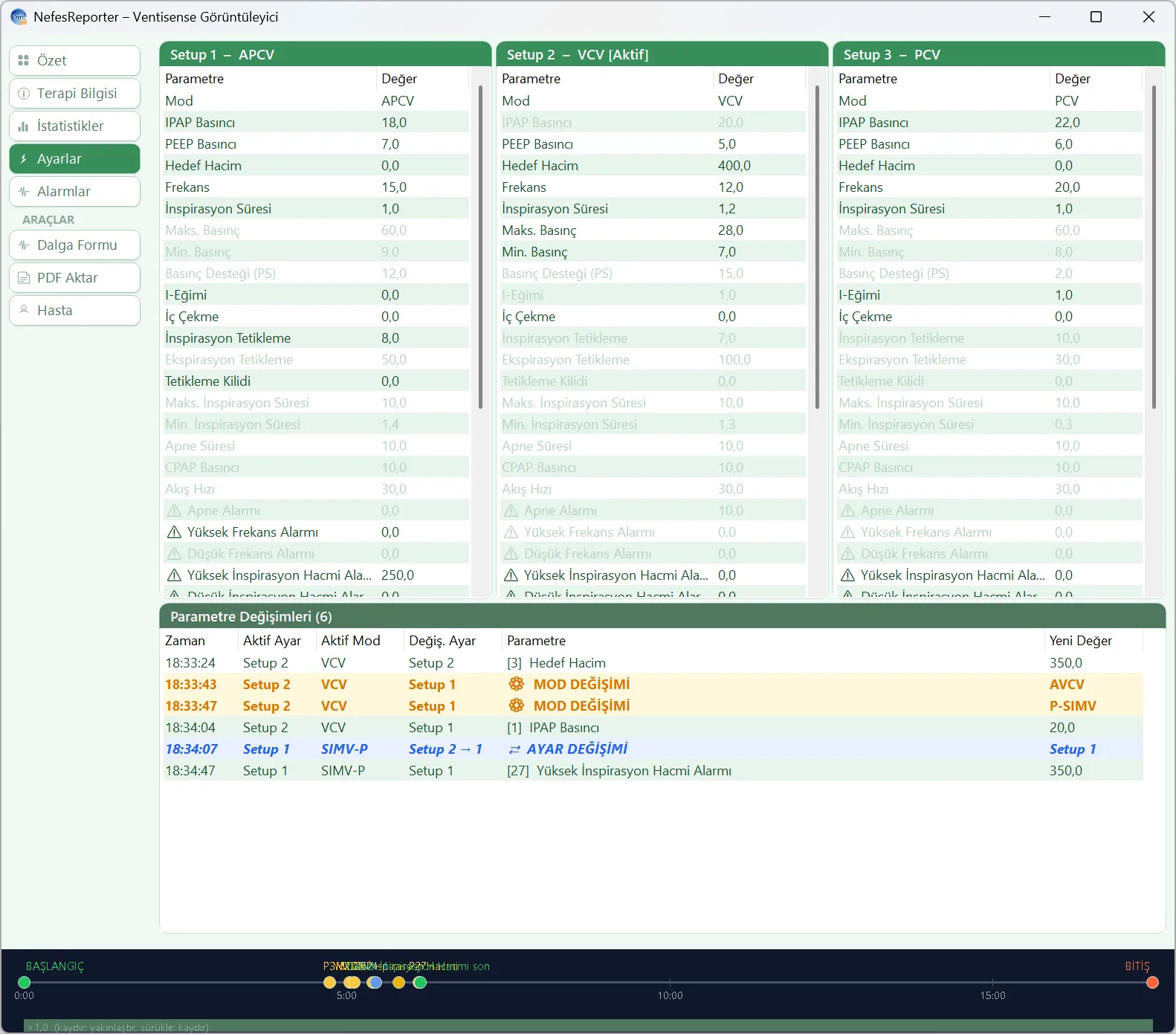Click the İç Çekme row in Setup 2

coord(652,316)
